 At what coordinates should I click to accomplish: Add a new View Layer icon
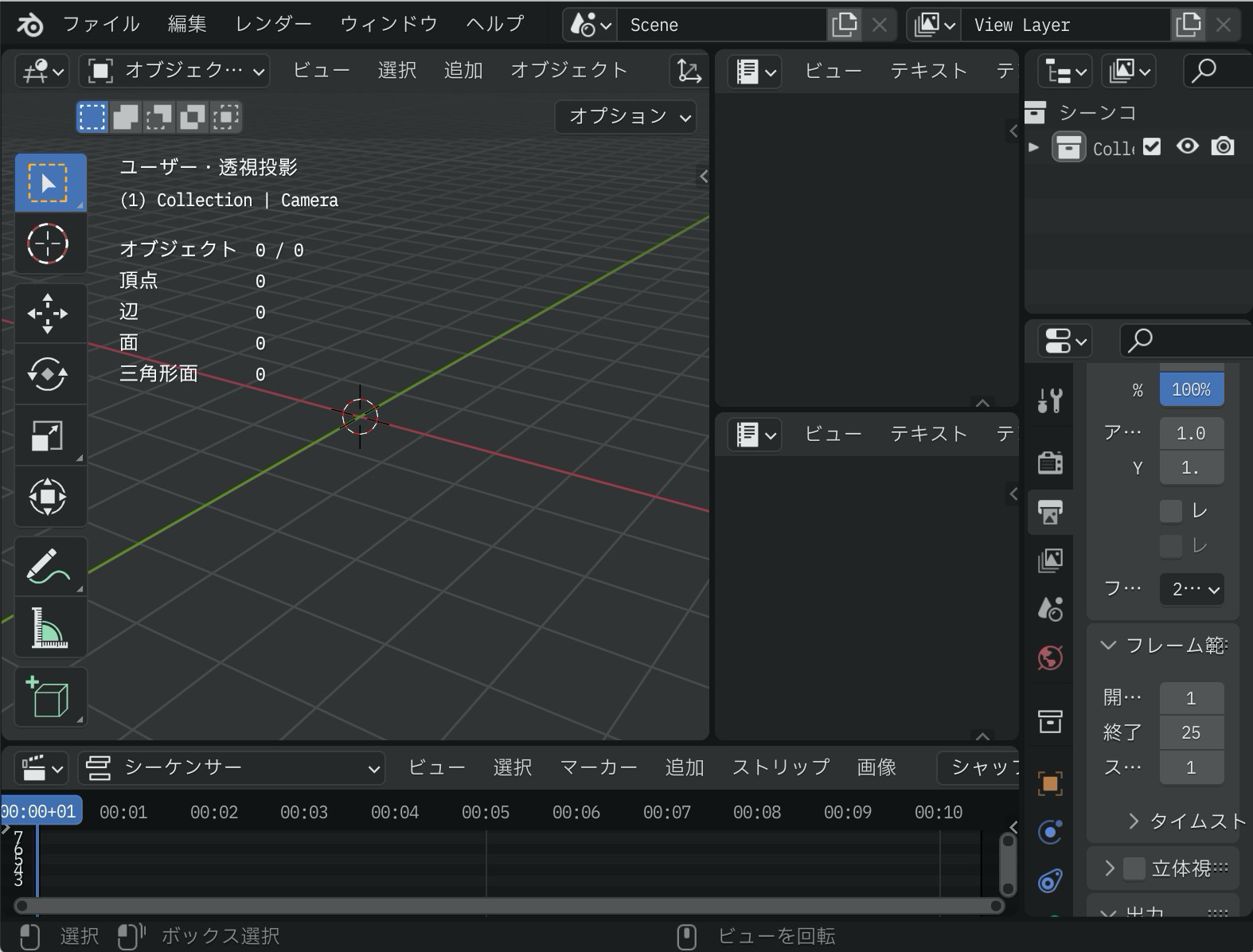(x=1188, y=25)
